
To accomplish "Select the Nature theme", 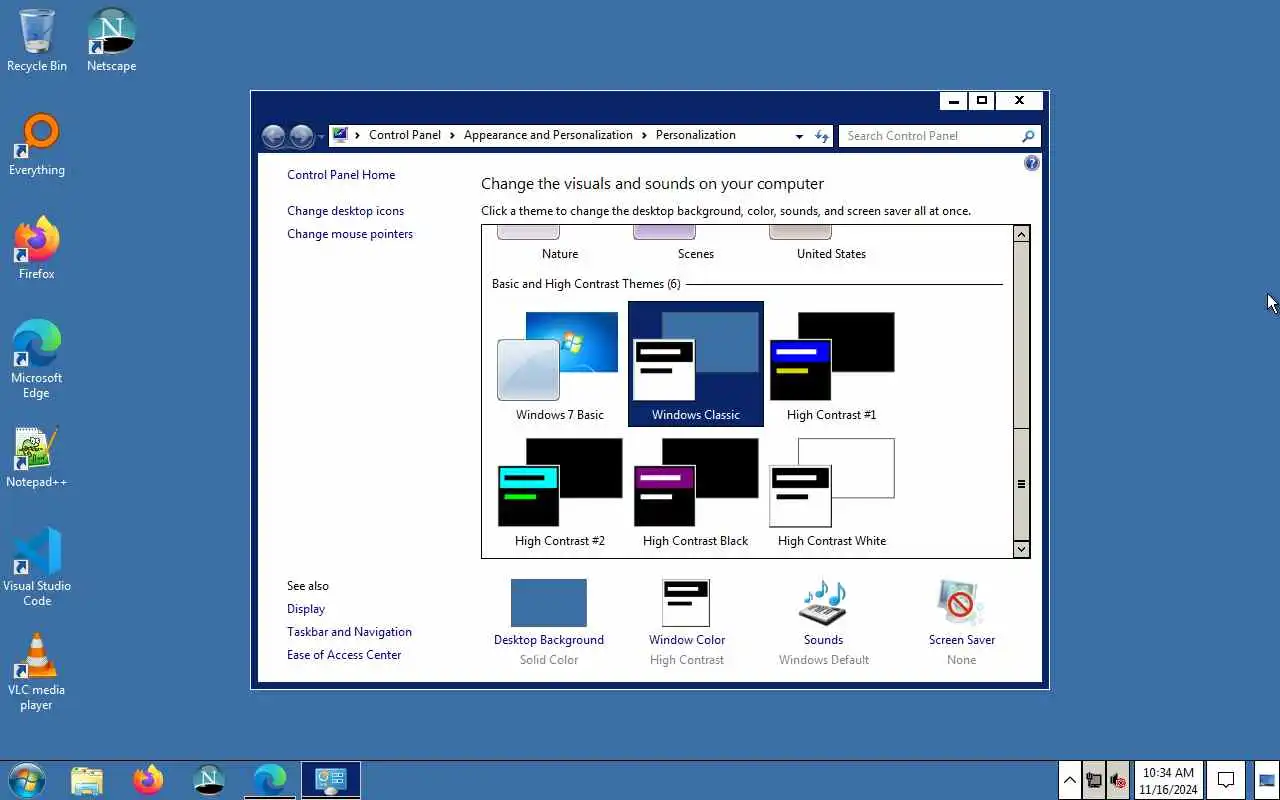I will coord(559,244).
